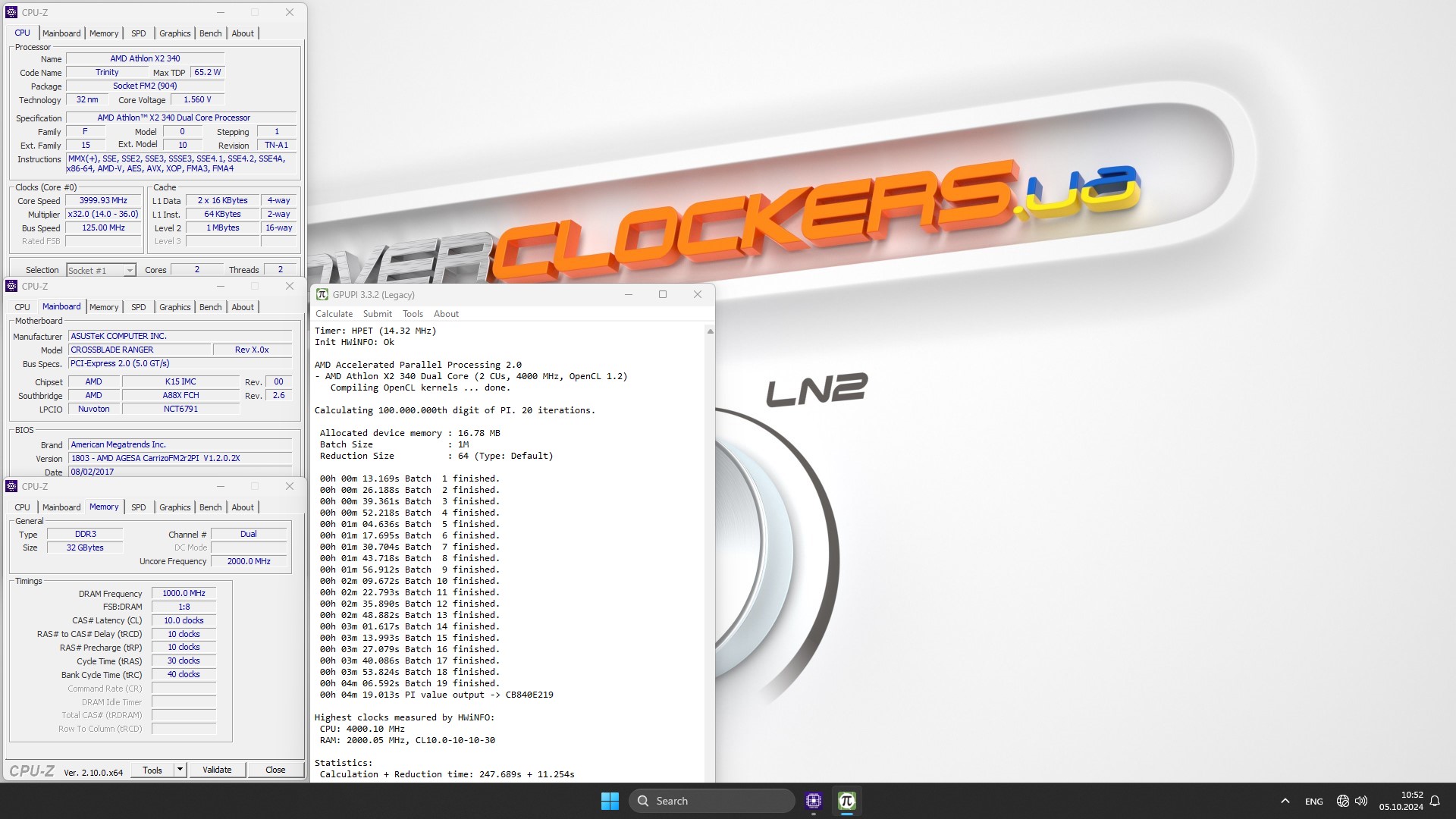Click CPU-Z Tools button
Viewport: 1456px width, 819px height.
click(152, 770)
